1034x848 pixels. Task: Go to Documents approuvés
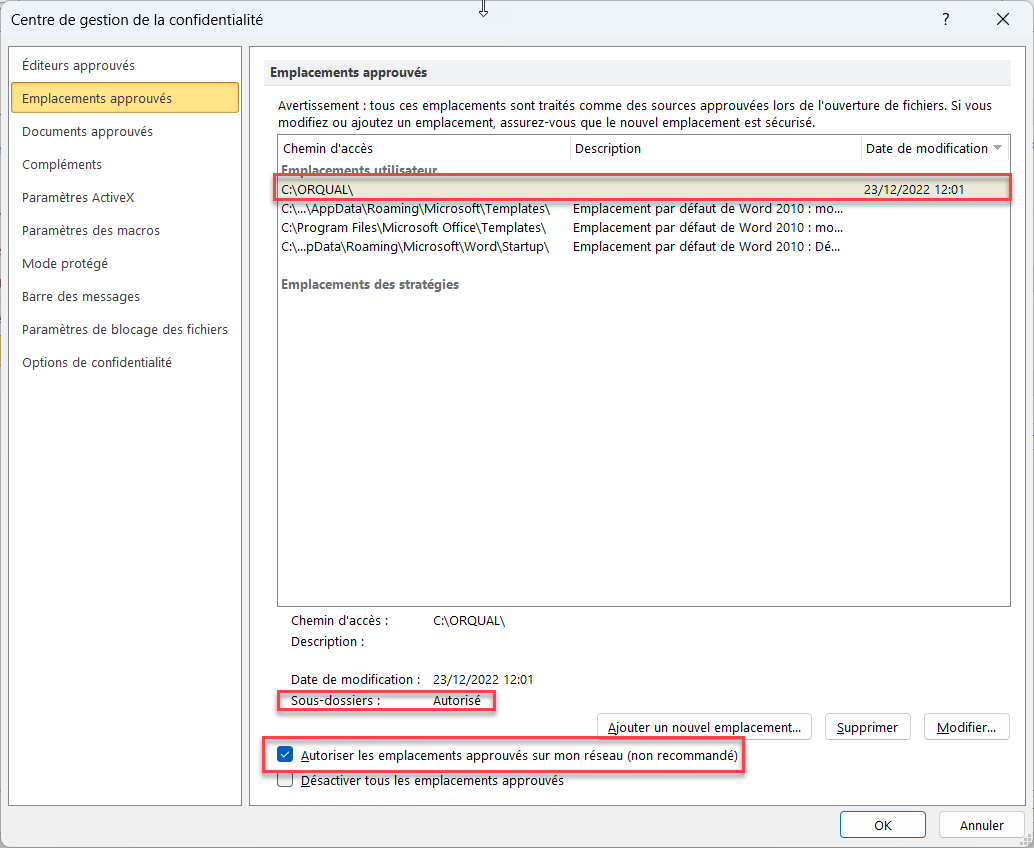pyautogui.click(x=87, y=132)
